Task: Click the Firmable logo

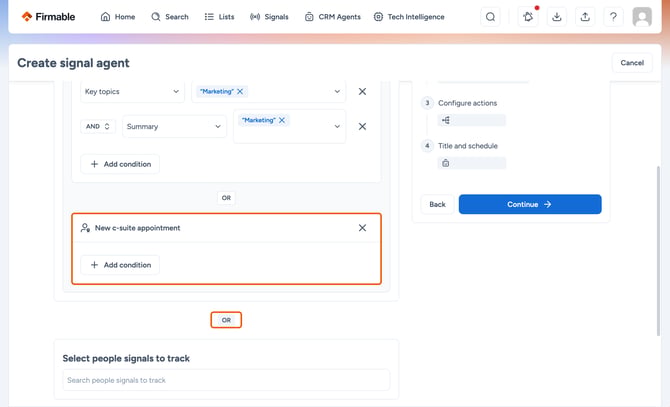Action: pos(48,17)
